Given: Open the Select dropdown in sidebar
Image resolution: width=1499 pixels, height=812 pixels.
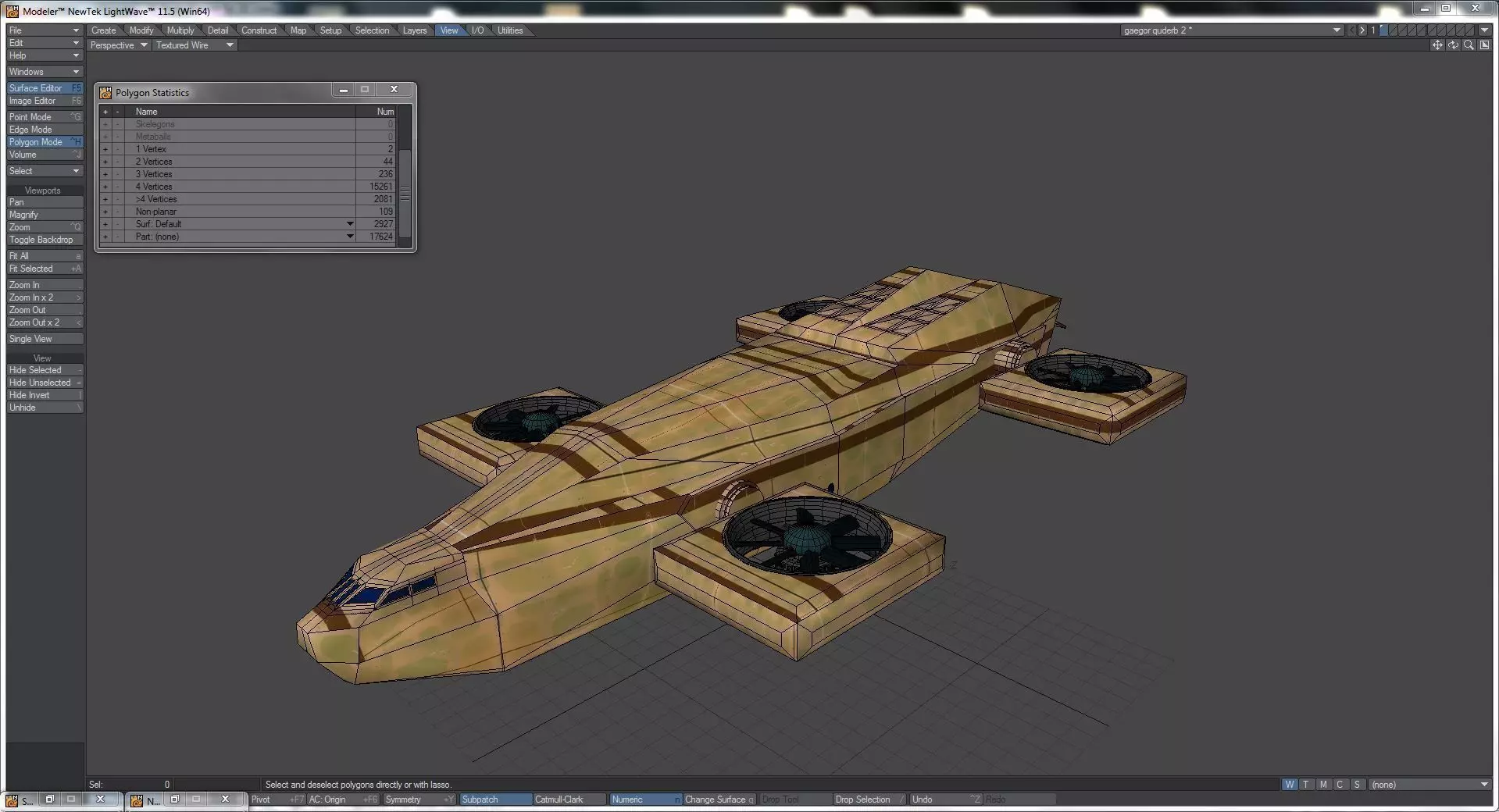Looking at the screenshot, I should [x=45, y=171].
